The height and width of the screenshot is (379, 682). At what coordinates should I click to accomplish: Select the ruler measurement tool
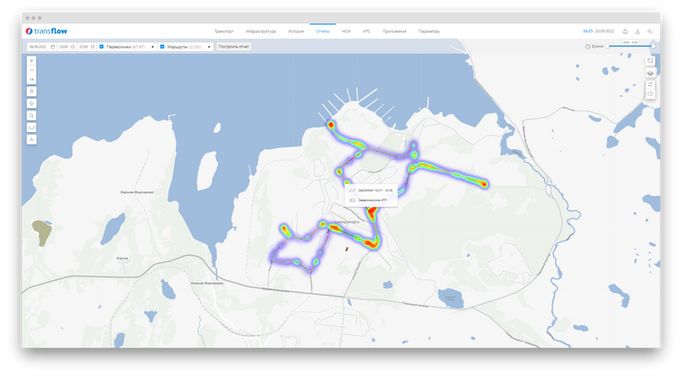coord(31,127)
